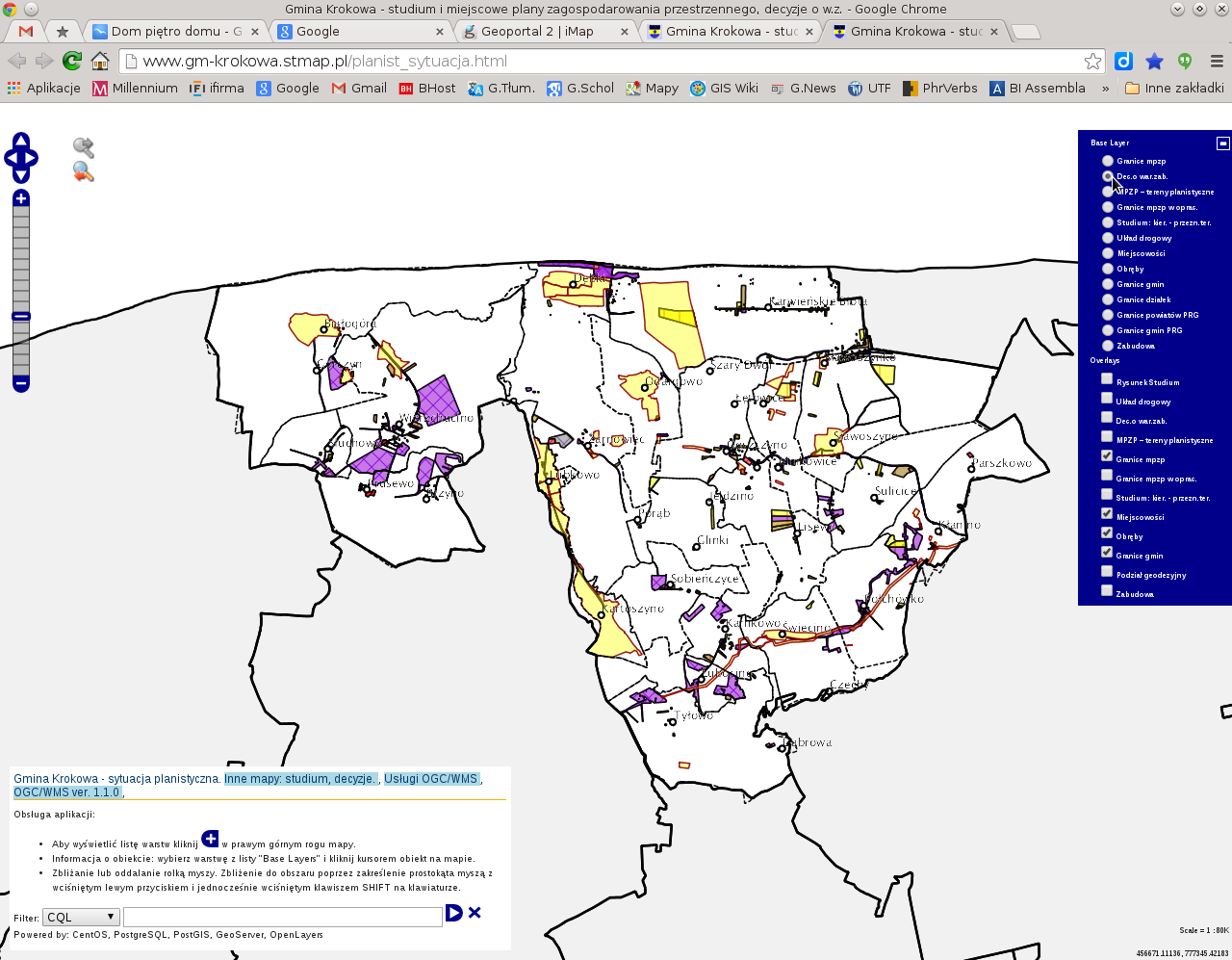This screenshot has width=1232, height=960.
Task: Select base layer radio Zabudowa
Action: [x=1108, y=346]
